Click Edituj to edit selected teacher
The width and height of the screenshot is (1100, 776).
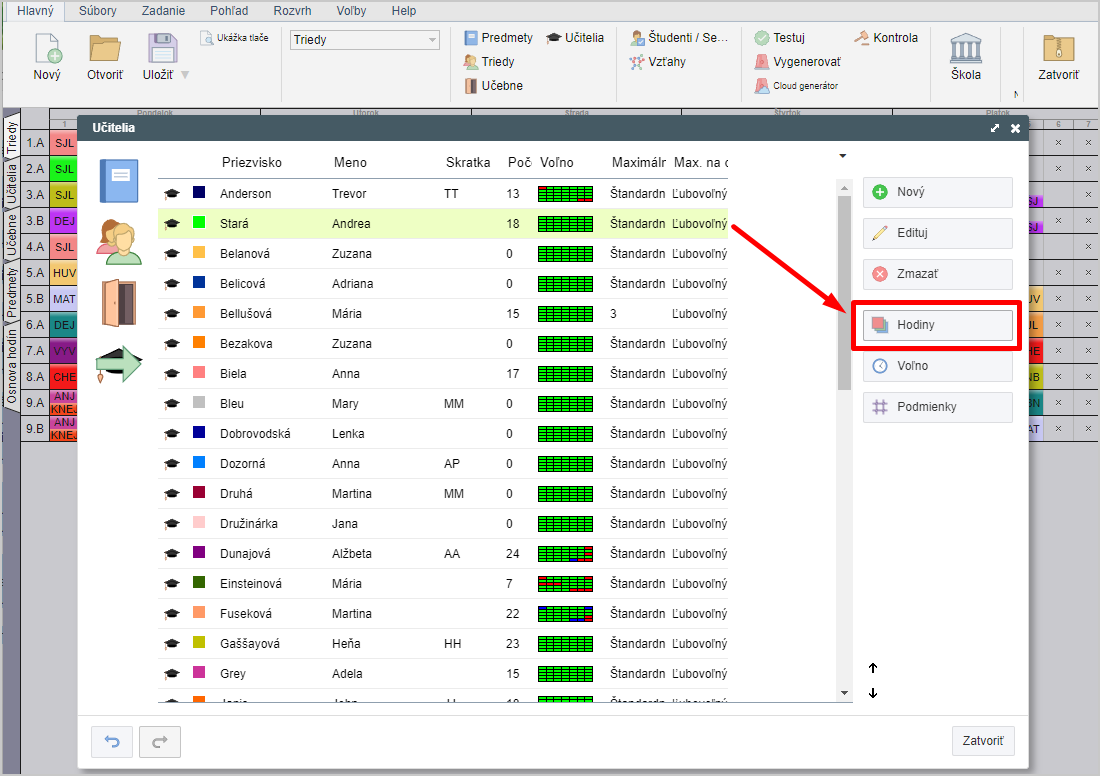tap(937, 233)
